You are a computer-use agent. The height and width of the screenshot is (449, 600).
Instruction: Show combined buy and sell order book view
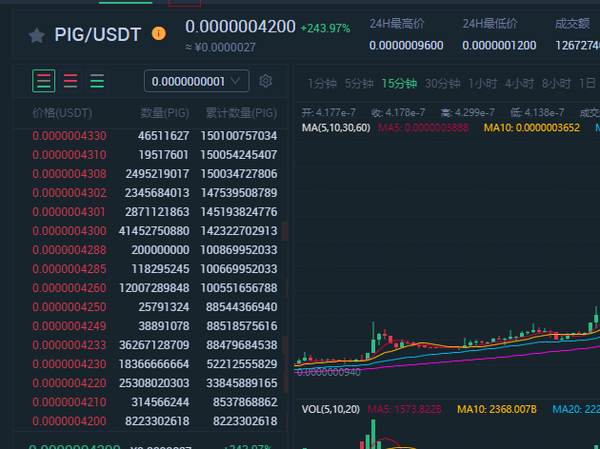click(44, 81)
